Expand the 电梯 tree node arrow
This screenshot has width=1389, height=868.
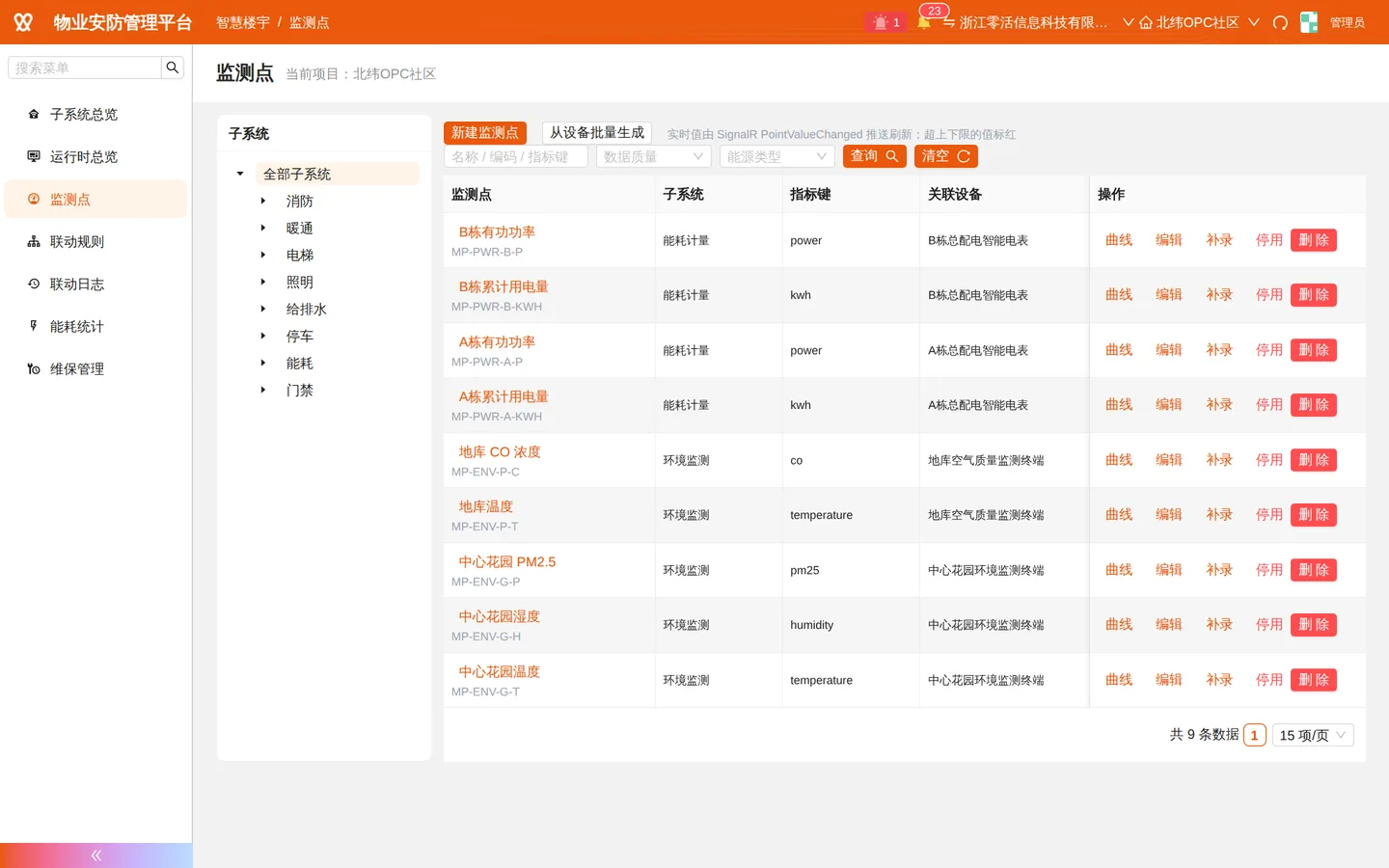tap(262, 255)
